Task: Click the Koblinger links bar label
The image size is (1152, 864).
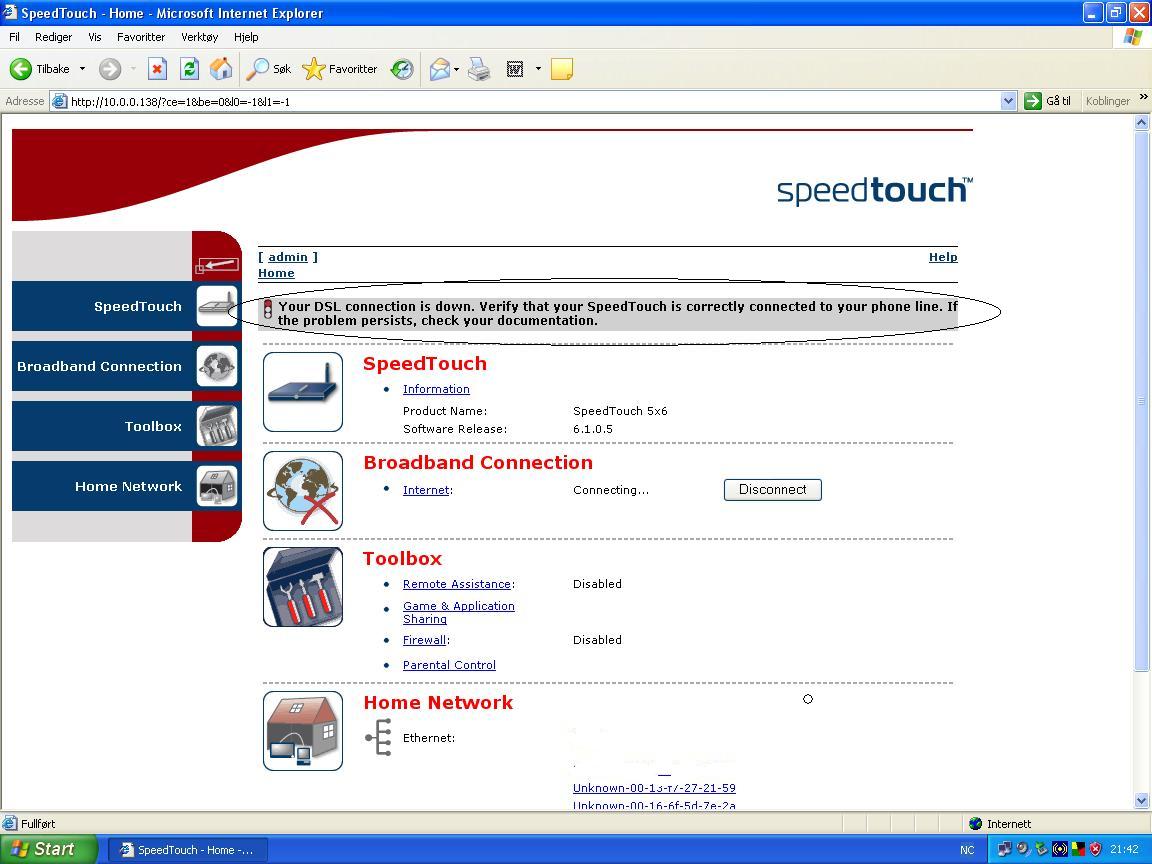Action: point(1107,101)
